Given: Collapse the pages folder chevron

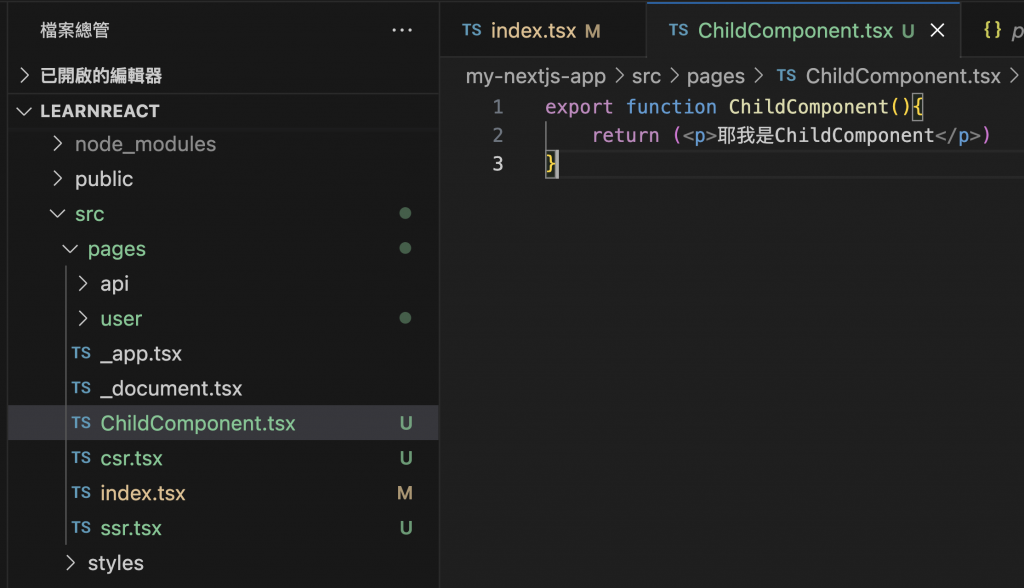Looking at the screenshot, I should pos(70,249).
